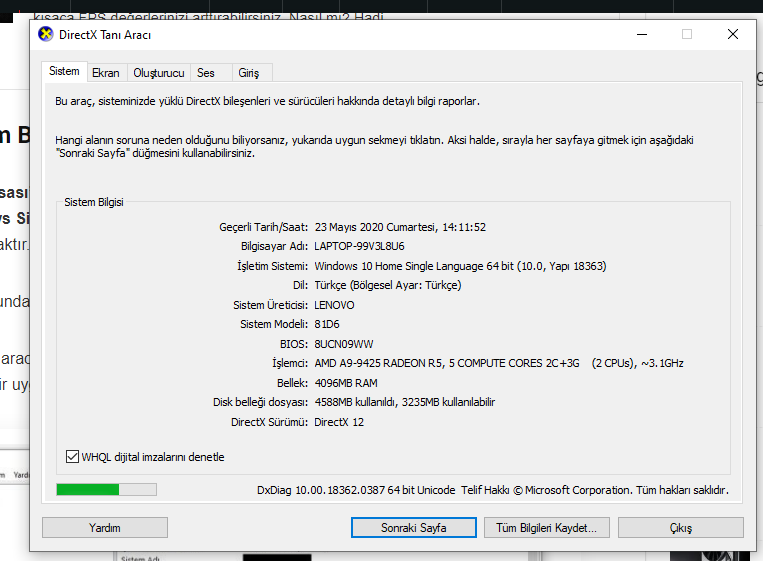Click the Bilgisayar Adı label

[274, 246]
